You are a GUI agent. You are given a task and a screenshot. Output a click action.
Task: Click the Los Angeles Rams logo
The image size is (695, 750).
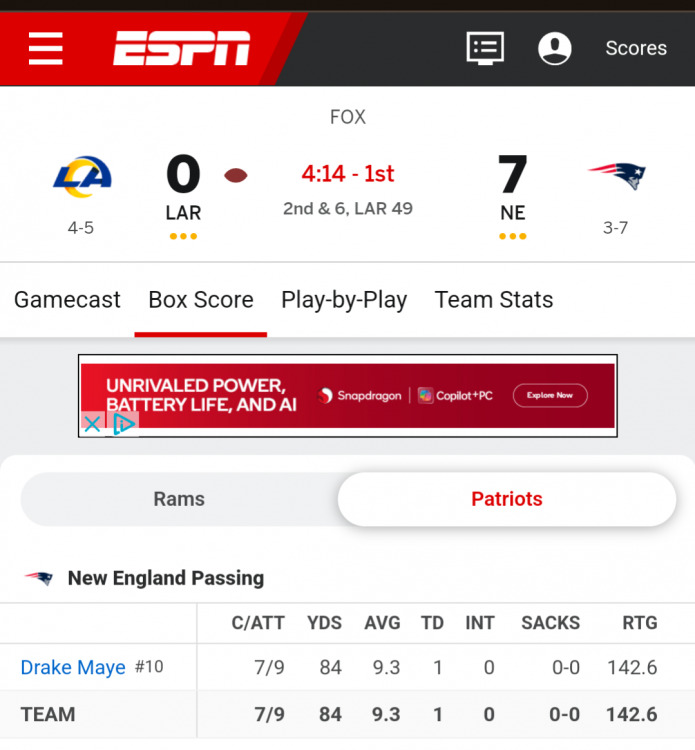coord(82,177)
